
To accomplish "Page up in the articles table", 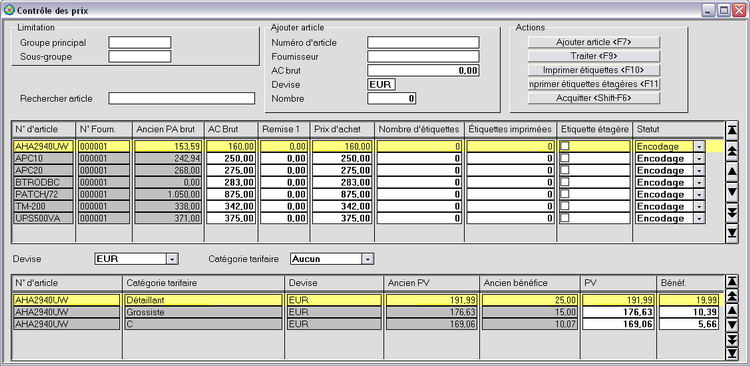I will coord(732,151).
